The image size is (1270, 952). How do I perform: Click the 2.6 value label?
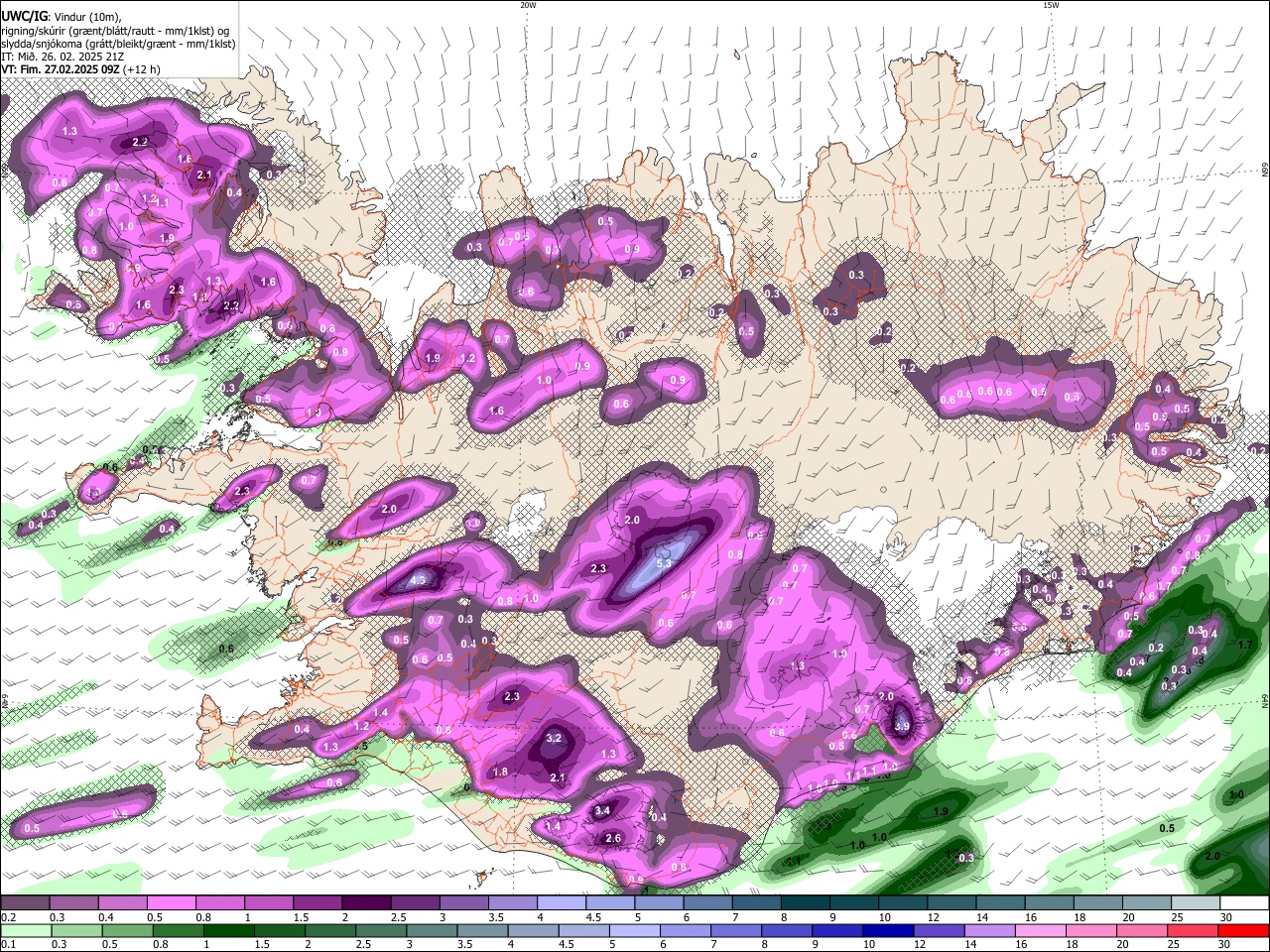pos(613,838)
